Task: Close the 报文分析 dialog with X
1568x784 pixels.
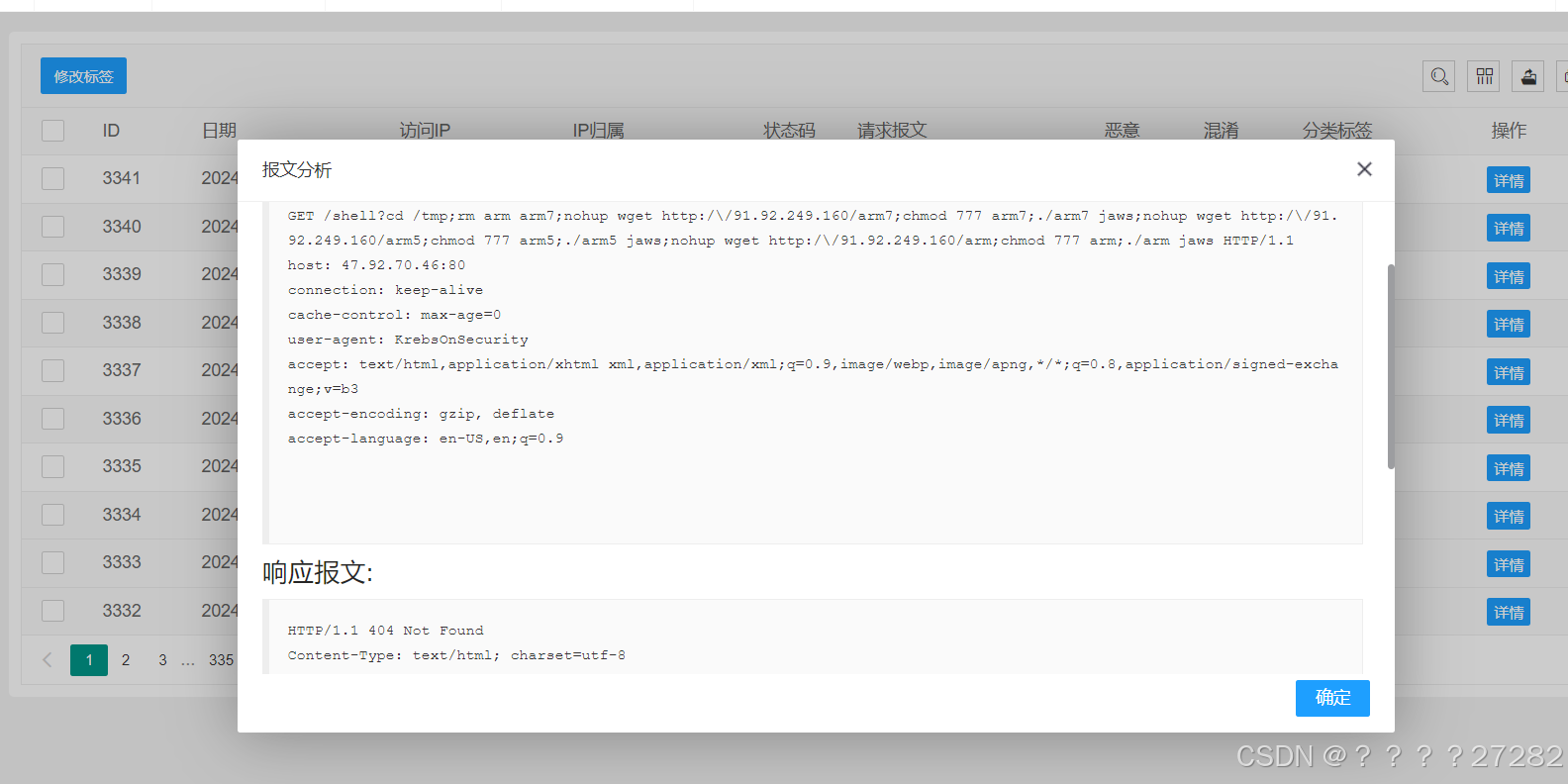Action: 1364,169
